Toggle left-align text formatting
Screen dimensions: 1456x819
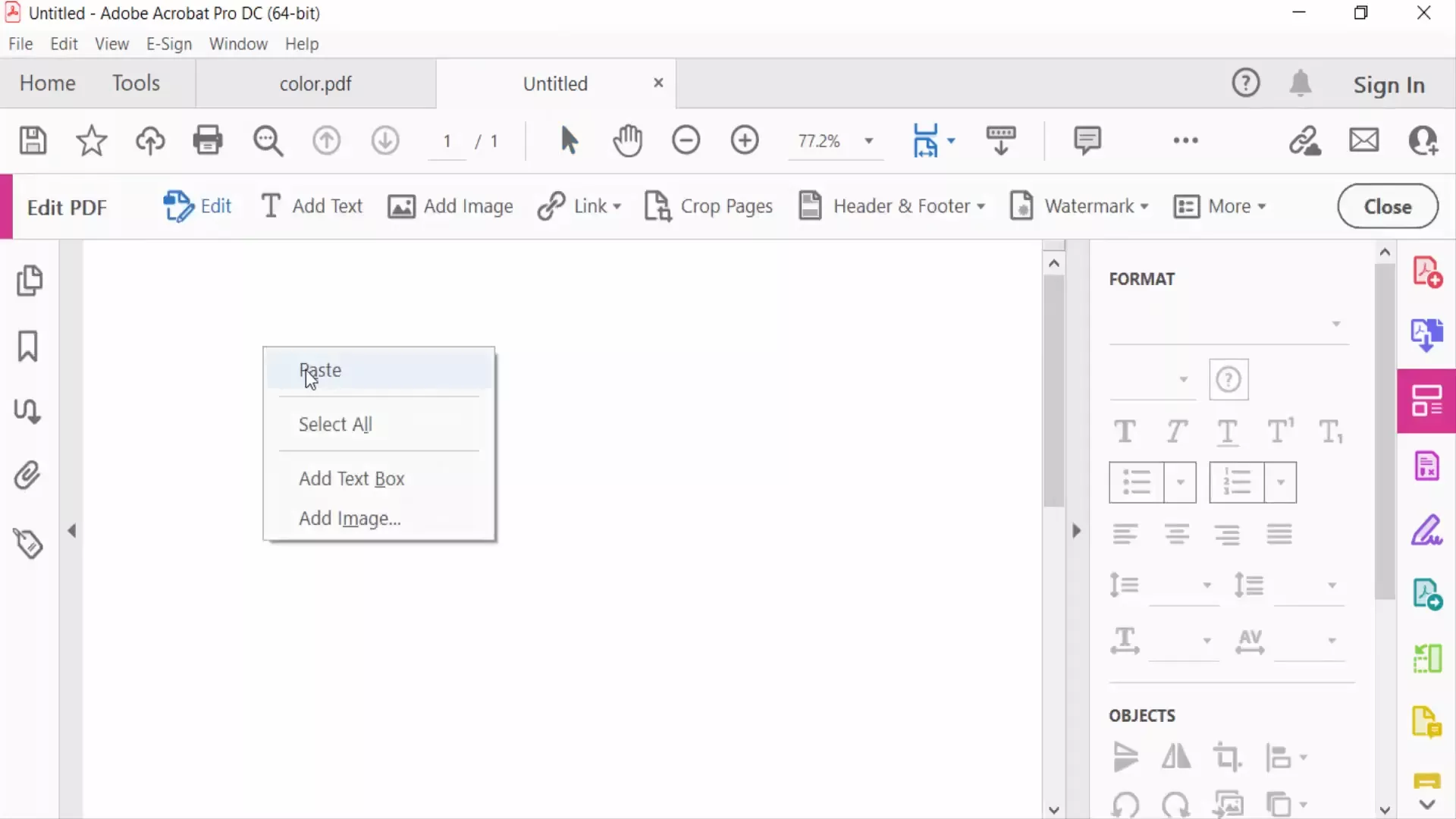tap(1124, 534)
